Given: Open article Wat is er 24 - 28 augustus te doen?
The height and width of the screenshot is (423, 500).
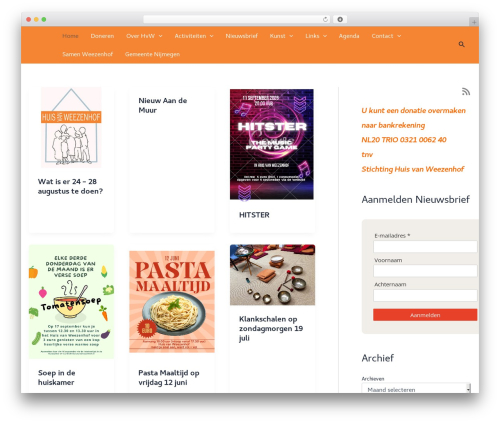Looking at the screenshot, I should click(x=70, y=186).
